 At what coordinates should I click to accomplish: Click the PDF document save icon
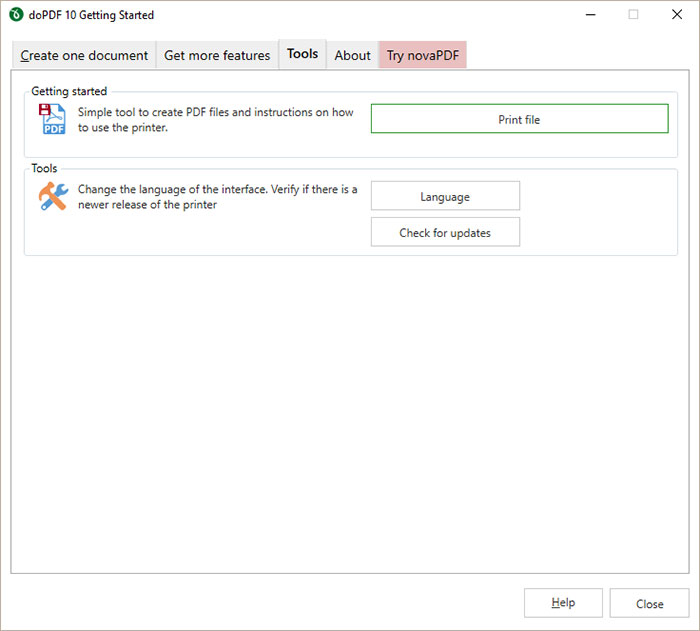[52, 119]
